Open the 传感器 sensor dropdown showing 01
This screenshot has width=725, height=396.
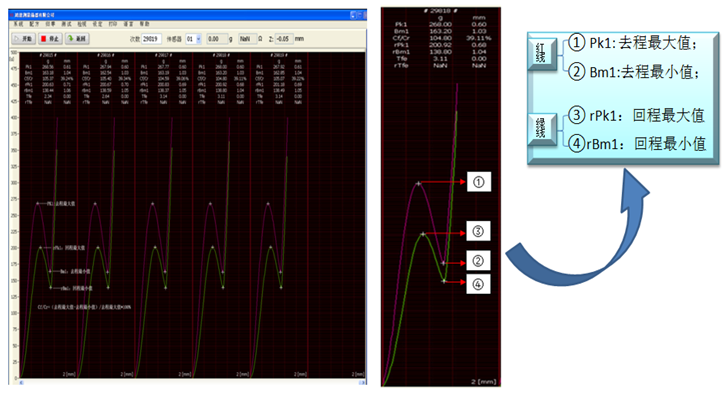point(193,39)
